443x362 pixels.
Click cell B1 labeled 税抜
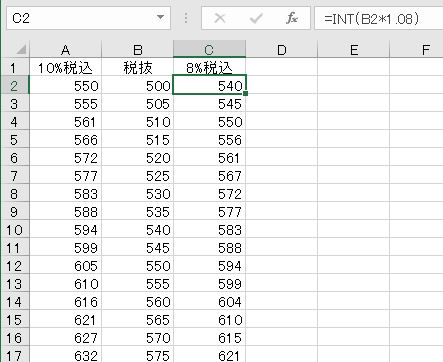(137, 68)
